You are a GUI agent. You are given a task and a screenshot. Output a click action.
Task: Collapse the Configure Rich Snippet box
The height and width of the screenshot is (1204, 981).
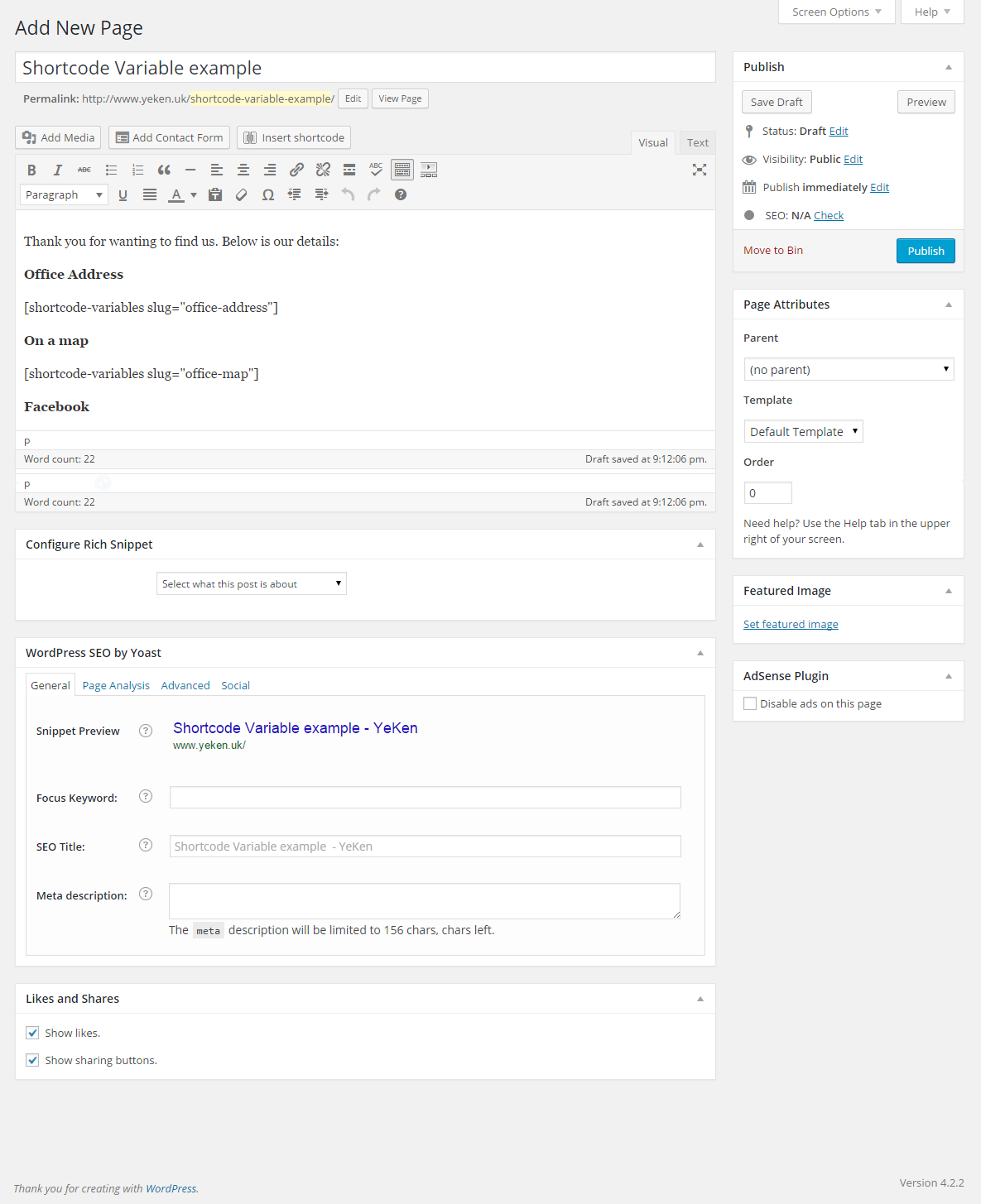coord(700,544)
